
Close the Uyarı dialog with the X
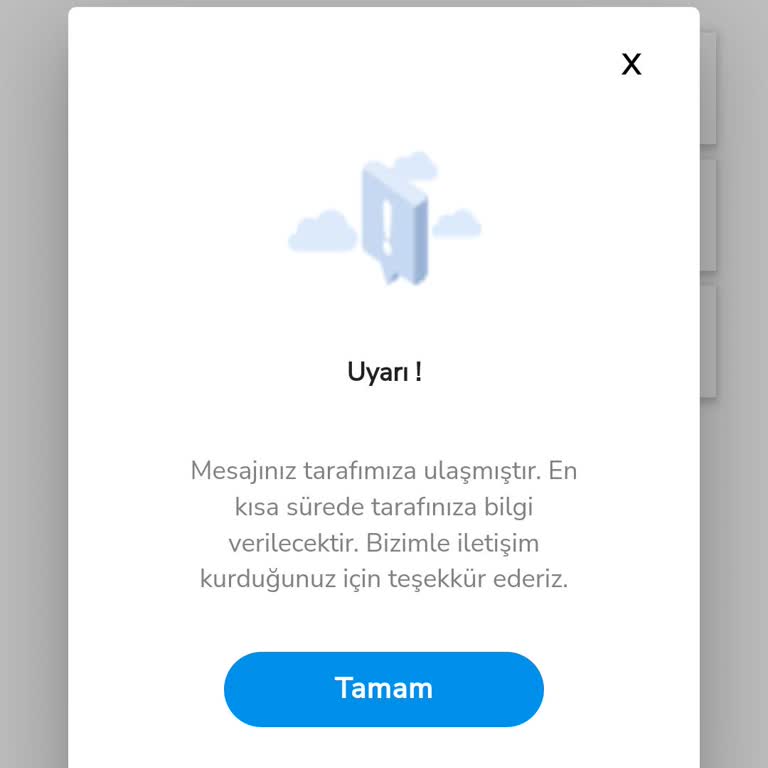631,64
